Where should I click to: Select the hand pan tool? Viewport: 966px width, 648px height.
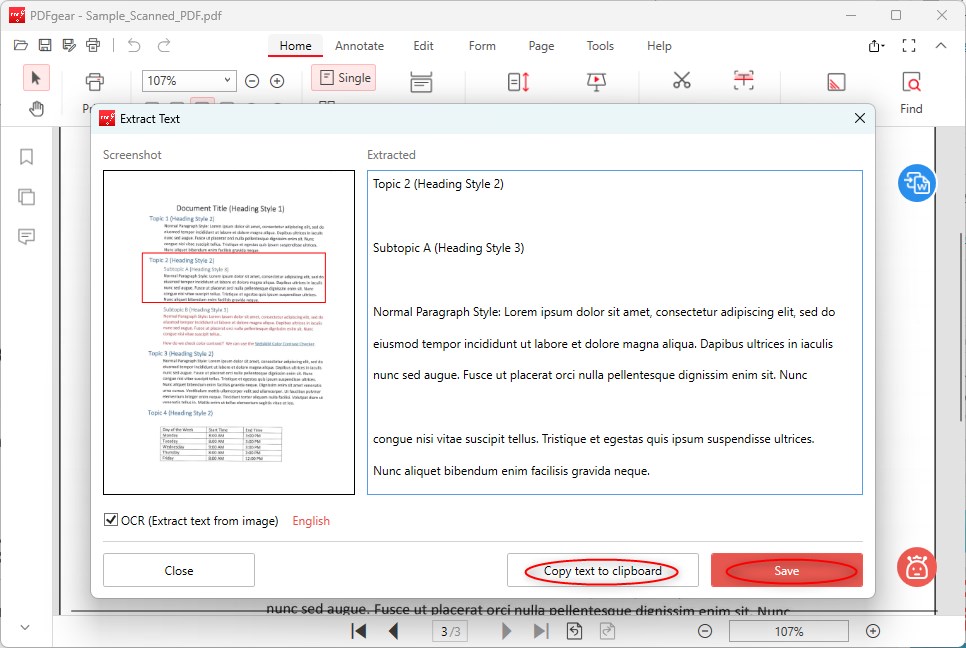37,109
